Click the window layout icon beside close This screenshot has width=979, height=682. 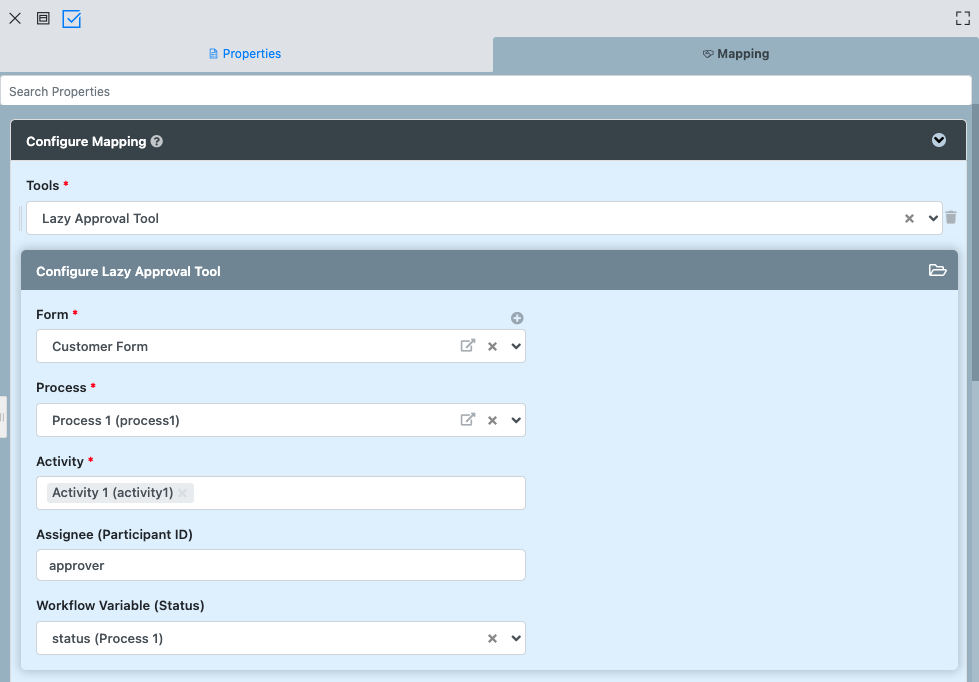(x=43, y=19)
